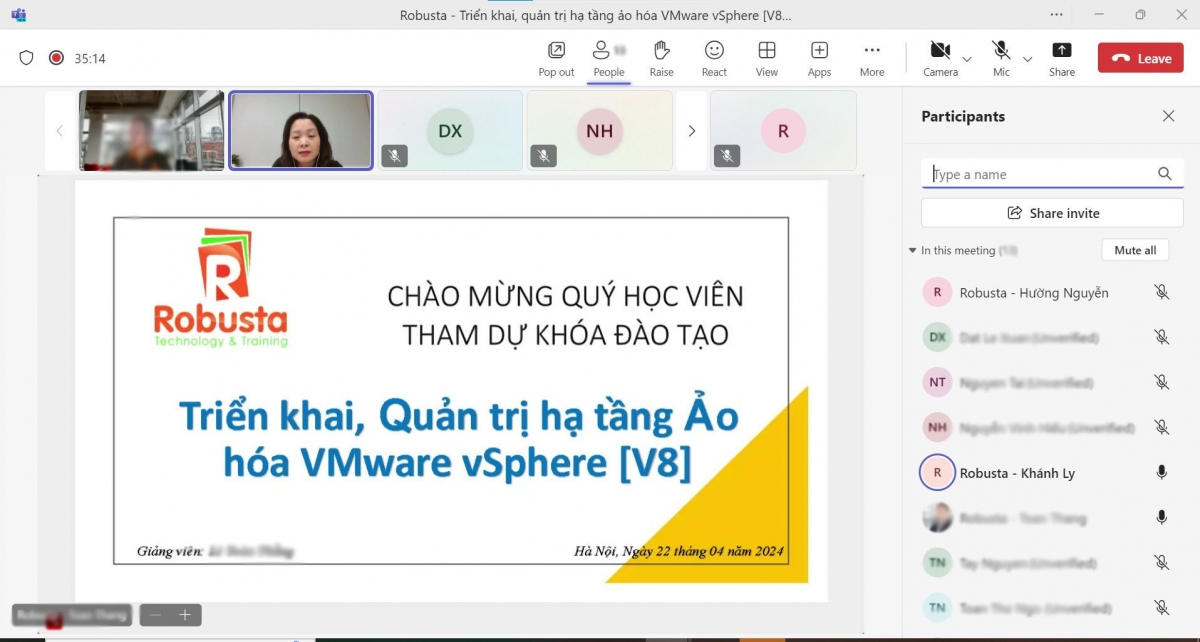This screenshot has width=1200, height=642.
Task: Click the Teams logo in title bar
Action: [x=19, y=15]
